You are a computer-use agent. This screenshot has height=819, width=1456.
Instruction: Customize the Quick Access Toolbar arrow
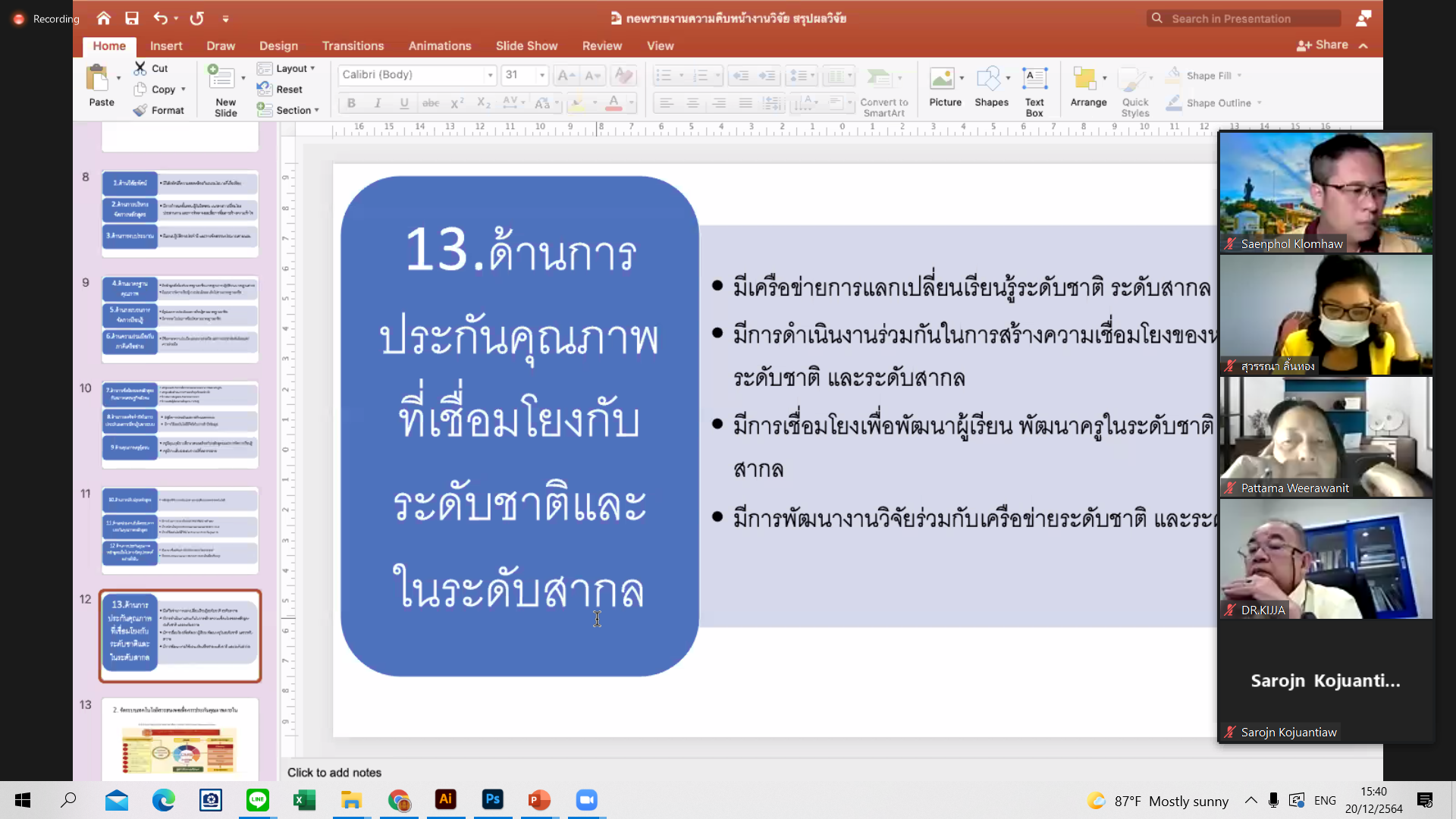pyautogui.click(x=225, y=18)
